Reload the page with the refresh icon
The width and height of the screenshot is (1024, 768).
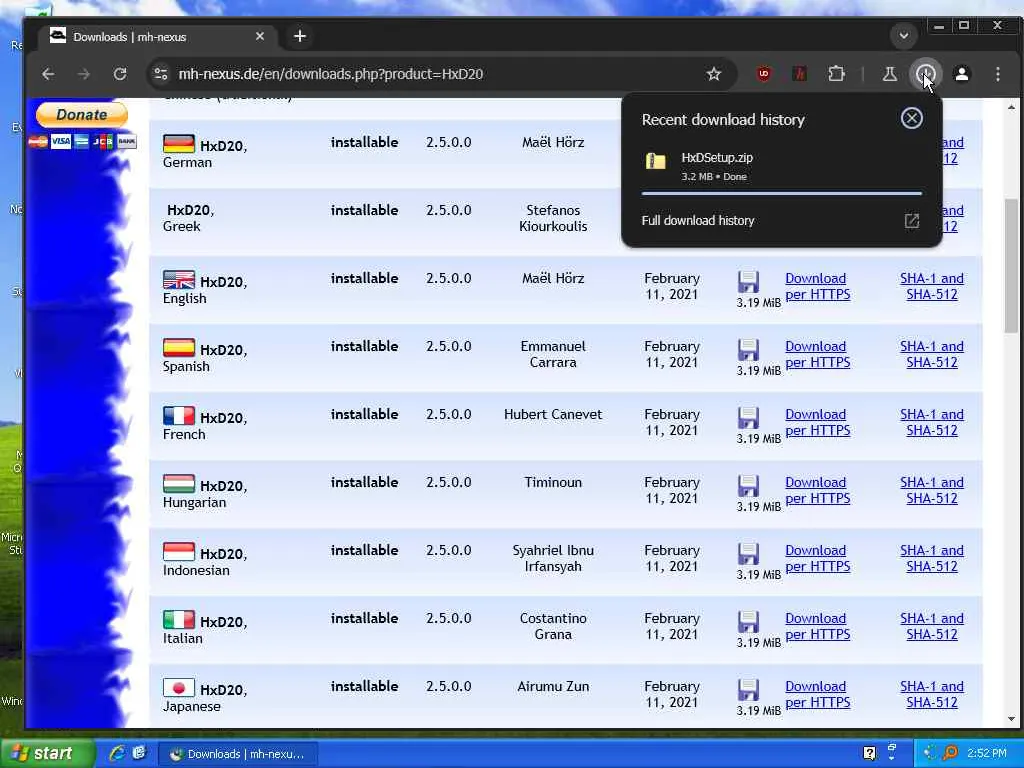[x=120, y=74]
